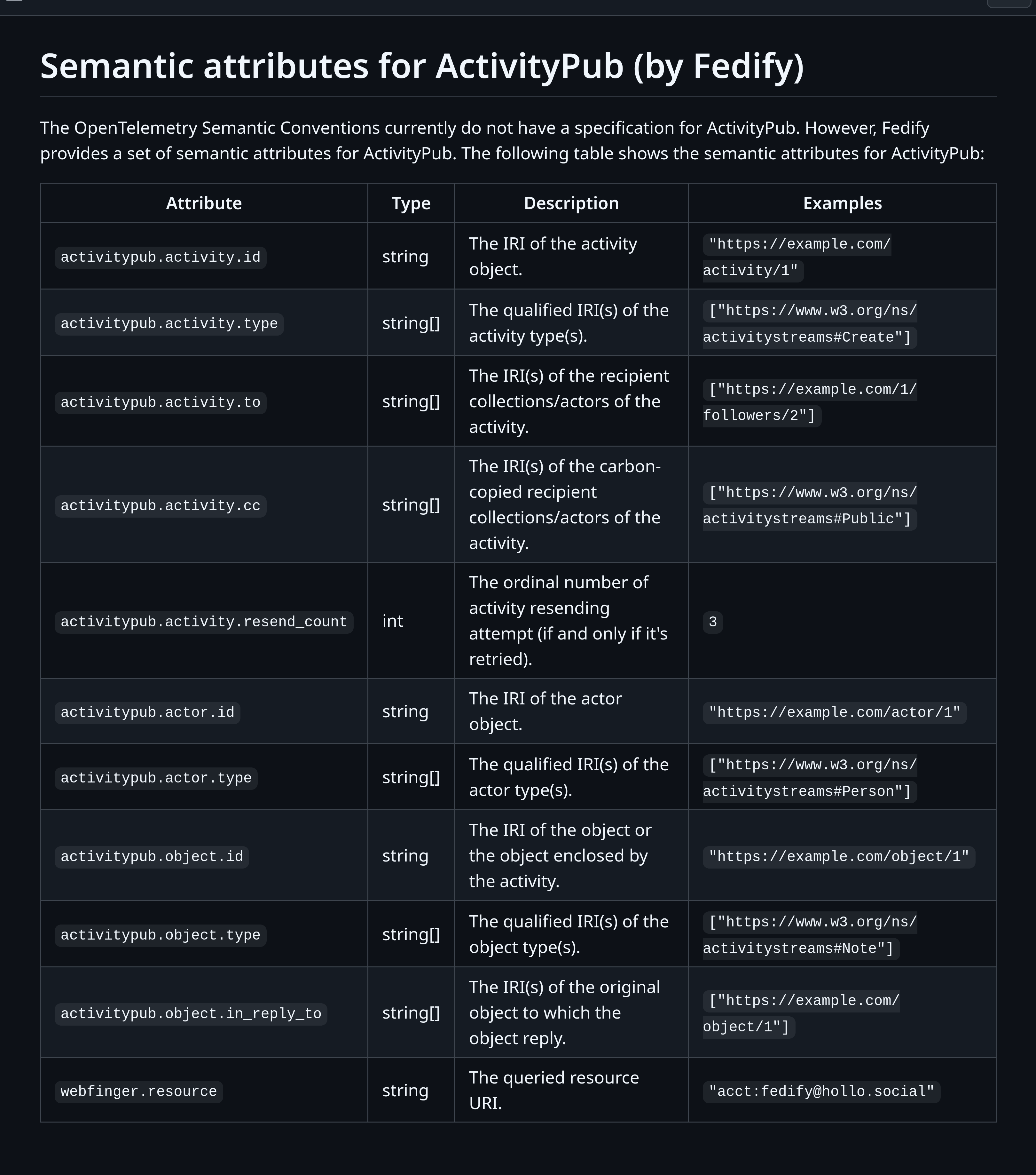Click the "https://example.com/object/1" example string
Viewport: 1036px width, 1175px height.
coord(838,857)
